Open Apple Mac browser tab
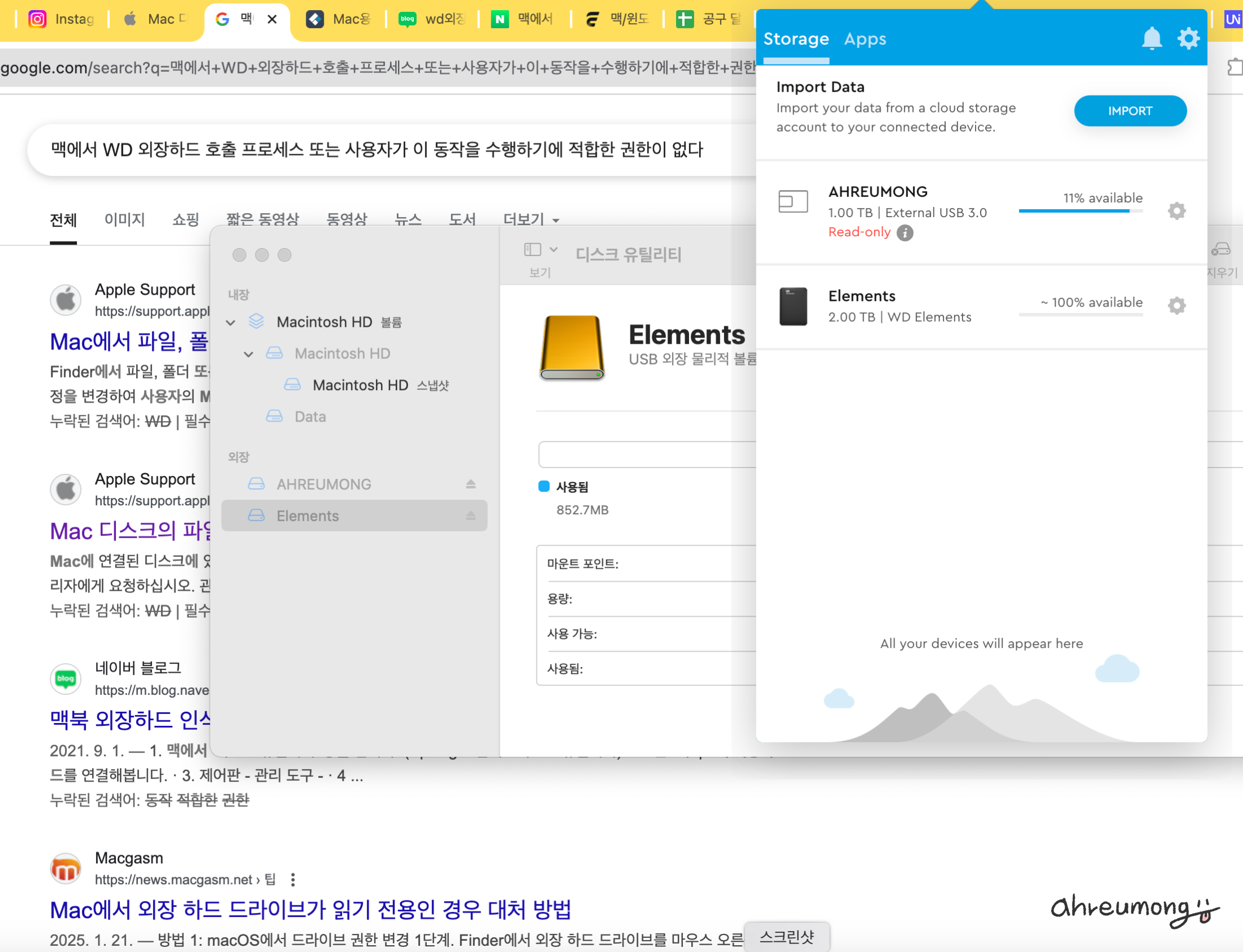 click(x=155, y=19)
